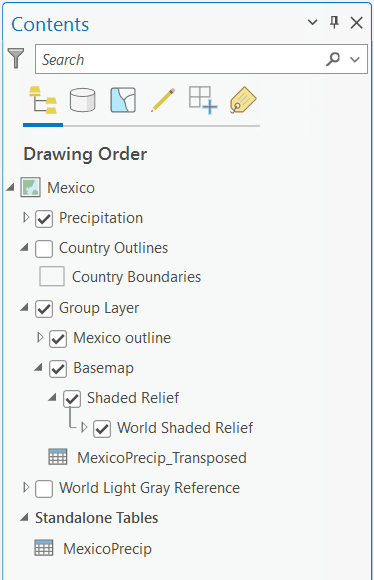Expand the Precipitation layer arrow
The image size is (374, 580).
26,217
